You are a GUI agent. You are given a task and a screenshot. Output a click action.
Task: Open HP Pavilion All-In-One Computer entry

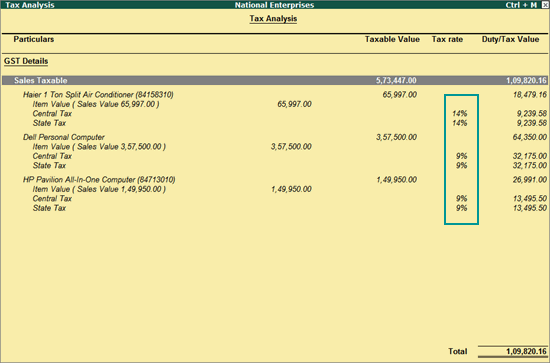tap(99, 180)
